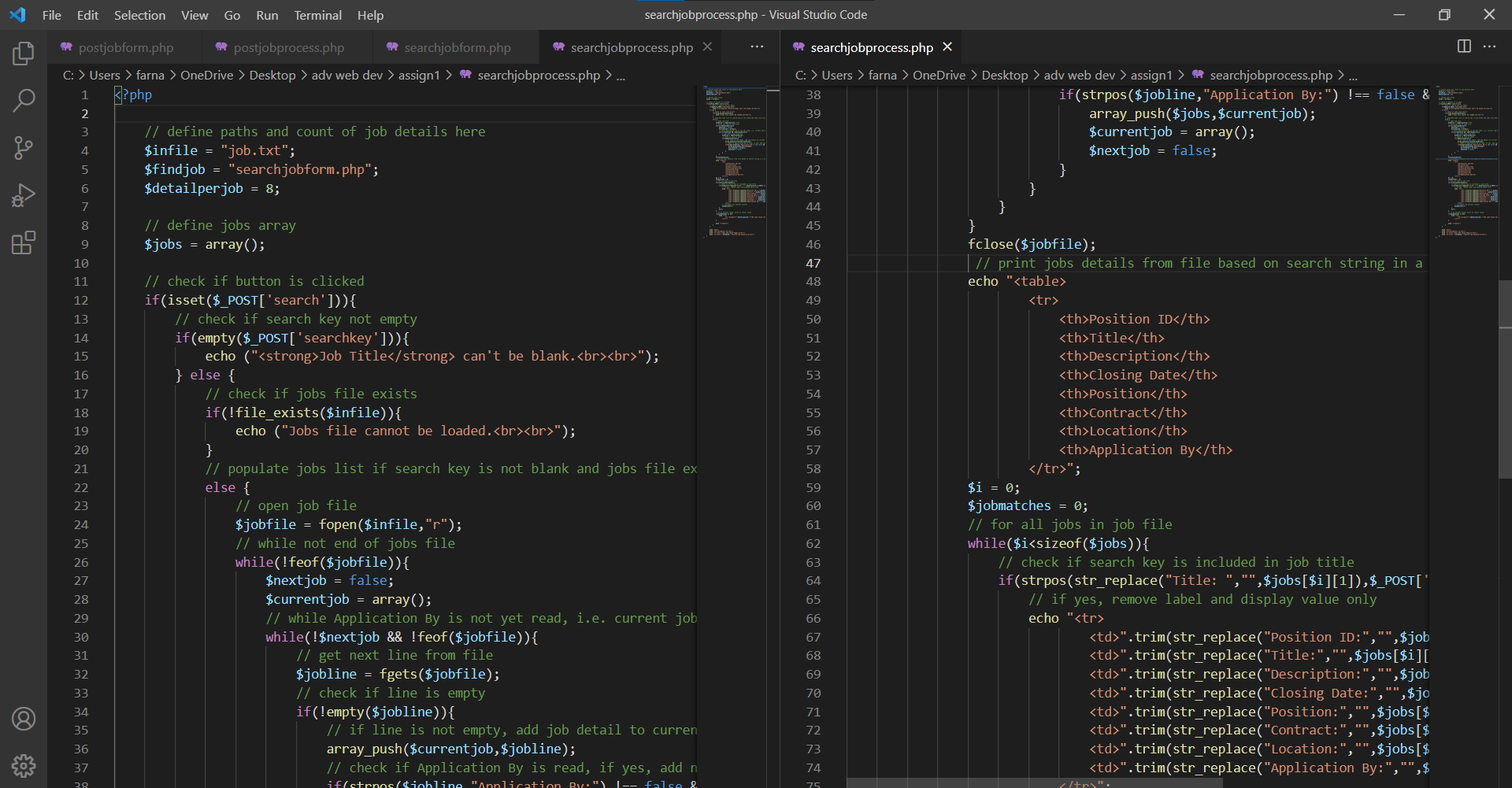Click left breadcrumb ellipsis symbol item
1512x788 pixels.
pos(621,76)
